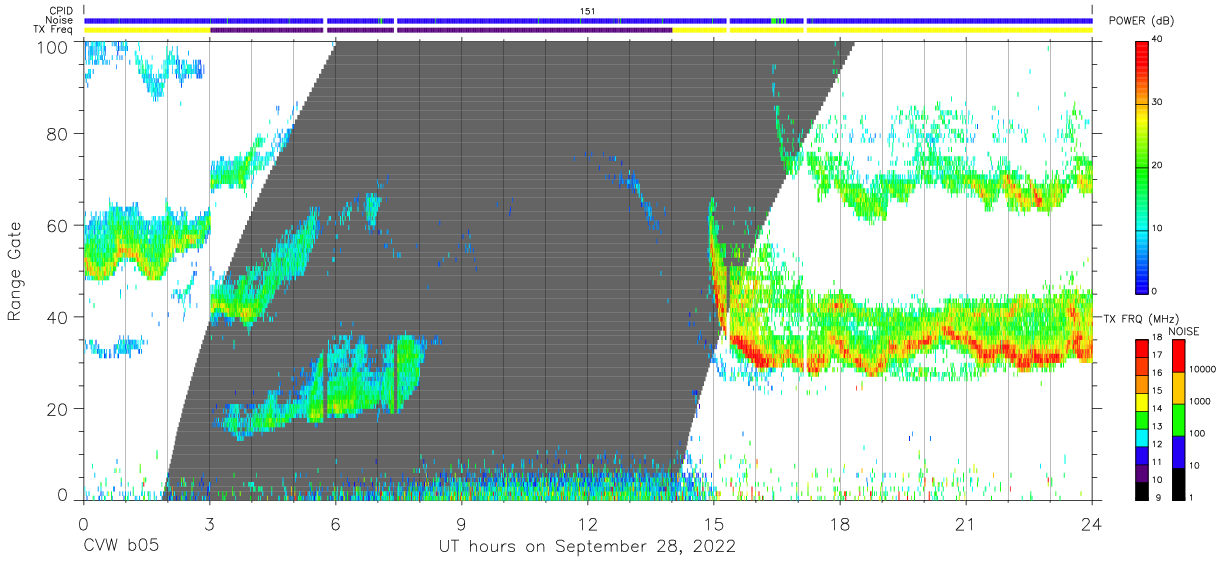The image size is (1228, 567).
Task: Click y-axis tick label '20'
Action: click(x=59, y=409)
